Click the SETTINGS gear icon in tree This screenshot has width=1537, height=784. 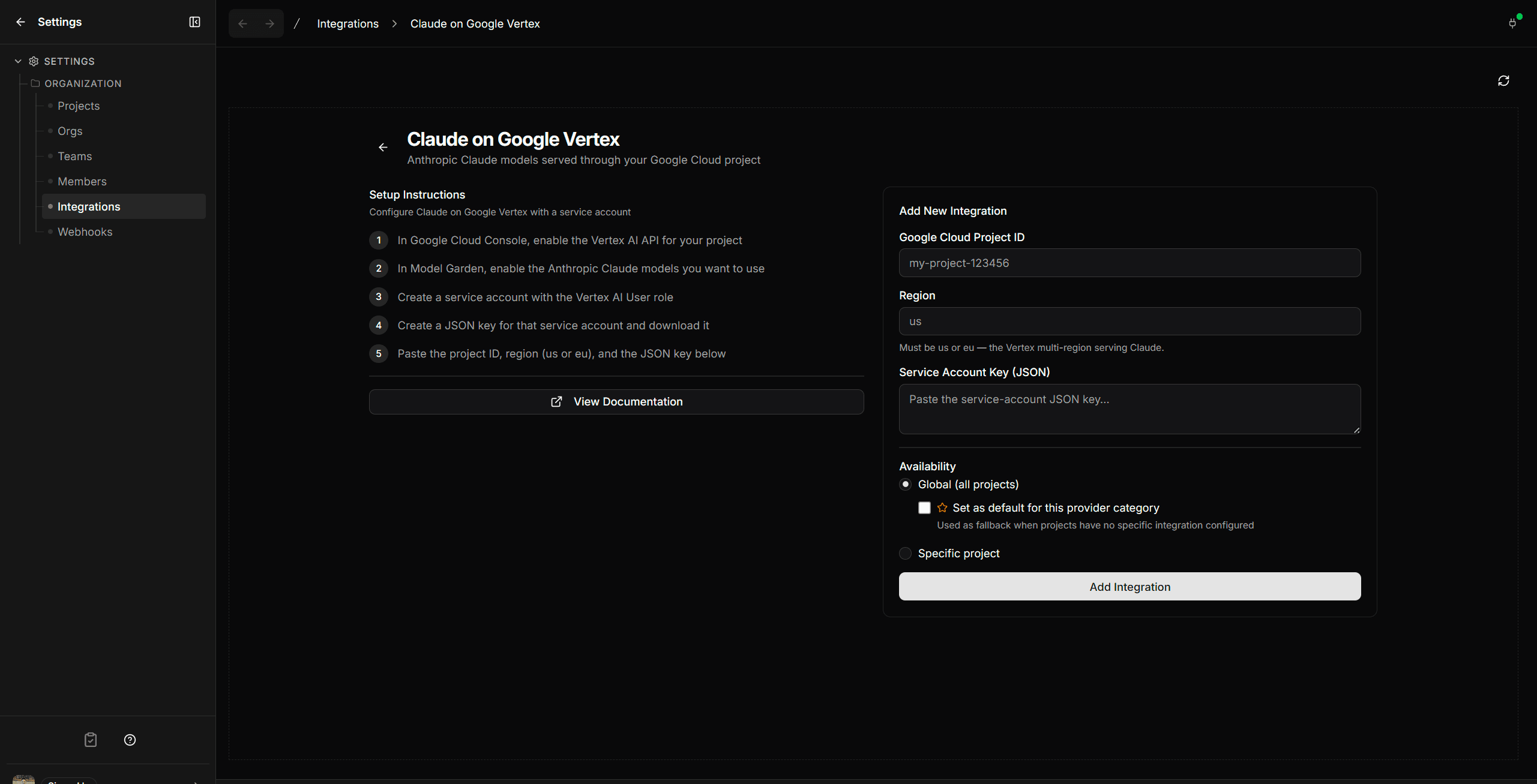coord(34,61)
